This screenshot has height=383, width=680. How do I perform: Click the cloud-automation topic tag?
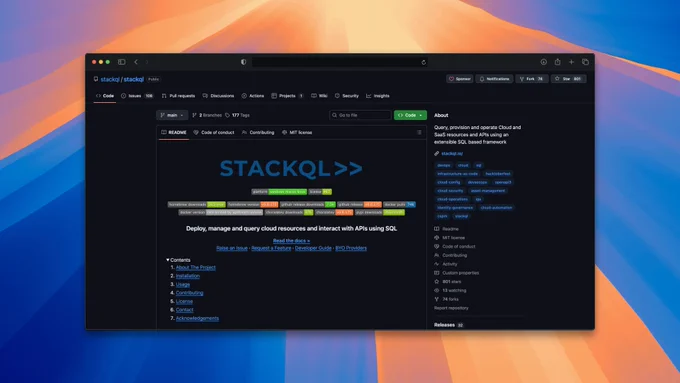click(x=496, y=208)
